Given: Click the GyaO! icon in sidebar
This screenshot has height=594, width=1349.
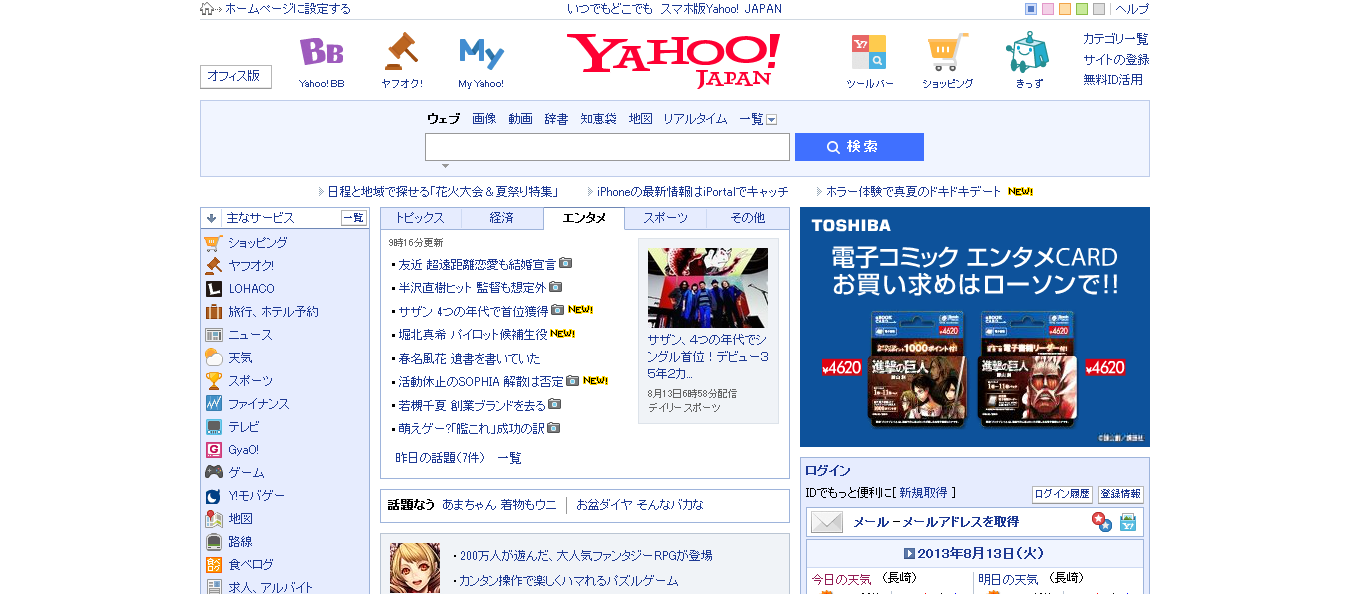Looking at the screenshot, I should [x=213, y=450].
